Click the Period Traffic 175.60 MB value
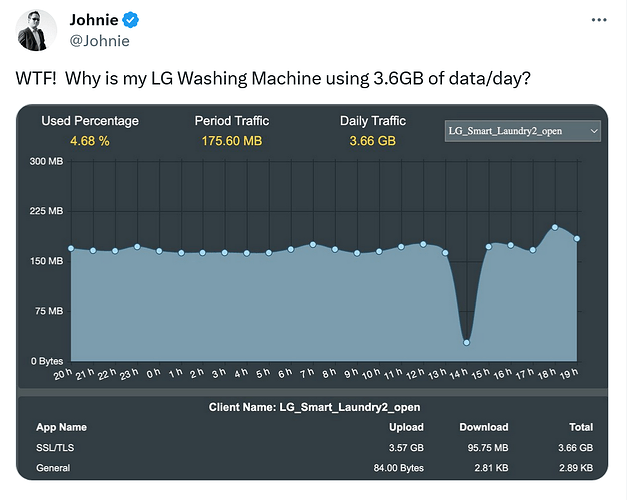The width and height of the screenshot is (631, 500). point(232,141)
